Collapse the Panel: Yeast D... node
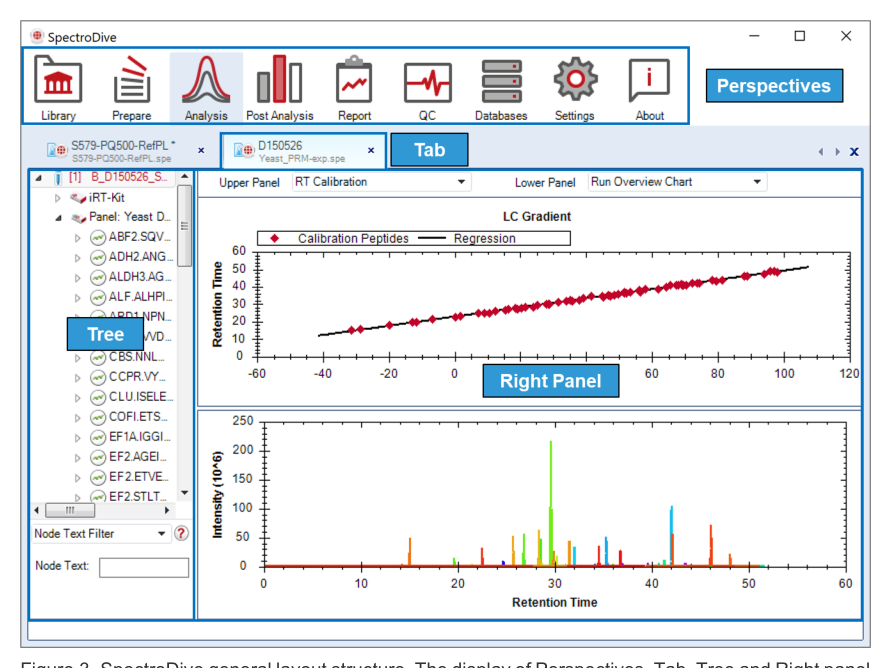This screenshot has height=668, width=891. 58,218
